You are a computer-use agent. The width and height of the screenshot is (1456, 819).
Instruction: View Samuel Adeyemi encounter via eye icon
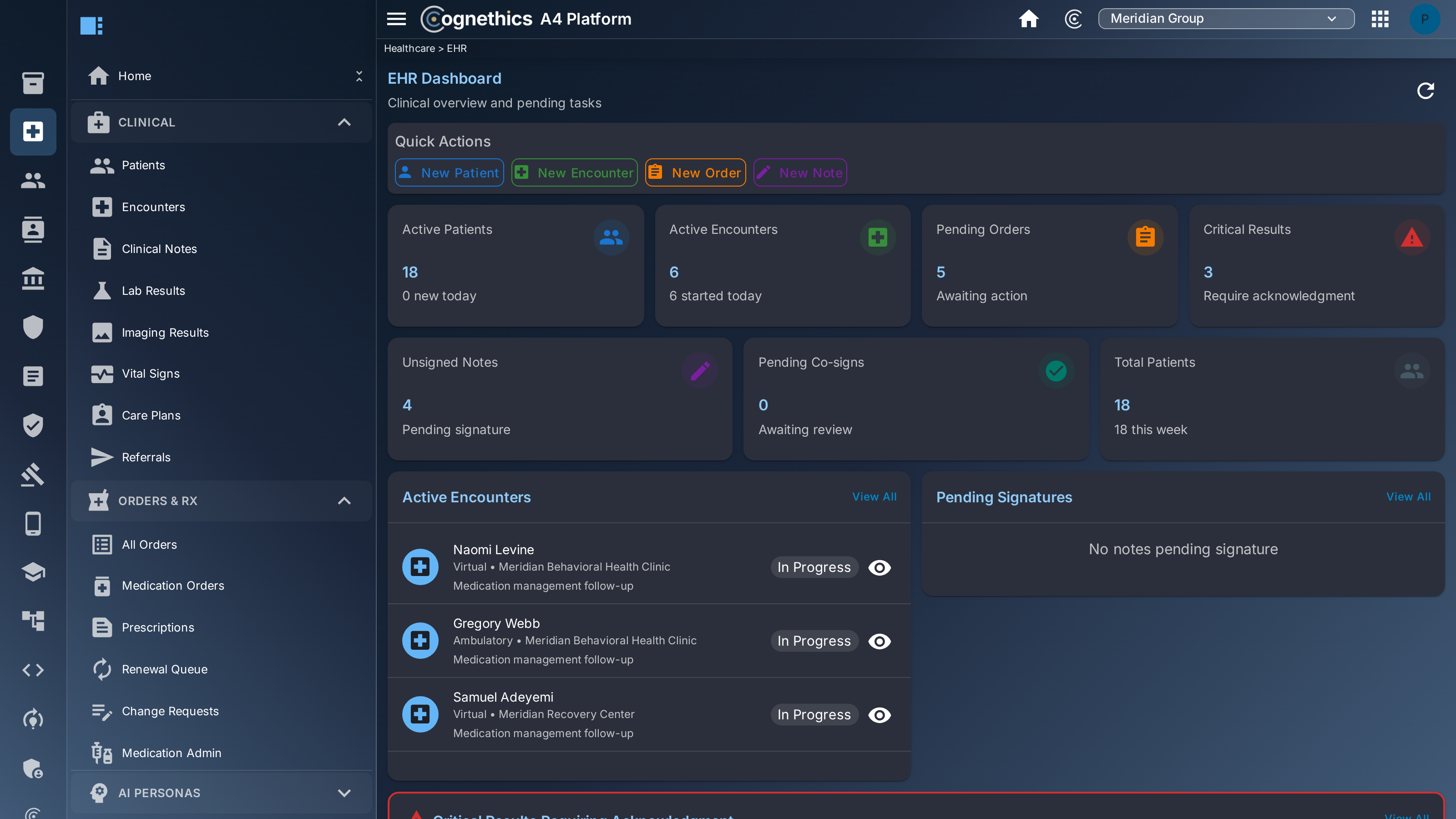(880, 714)
